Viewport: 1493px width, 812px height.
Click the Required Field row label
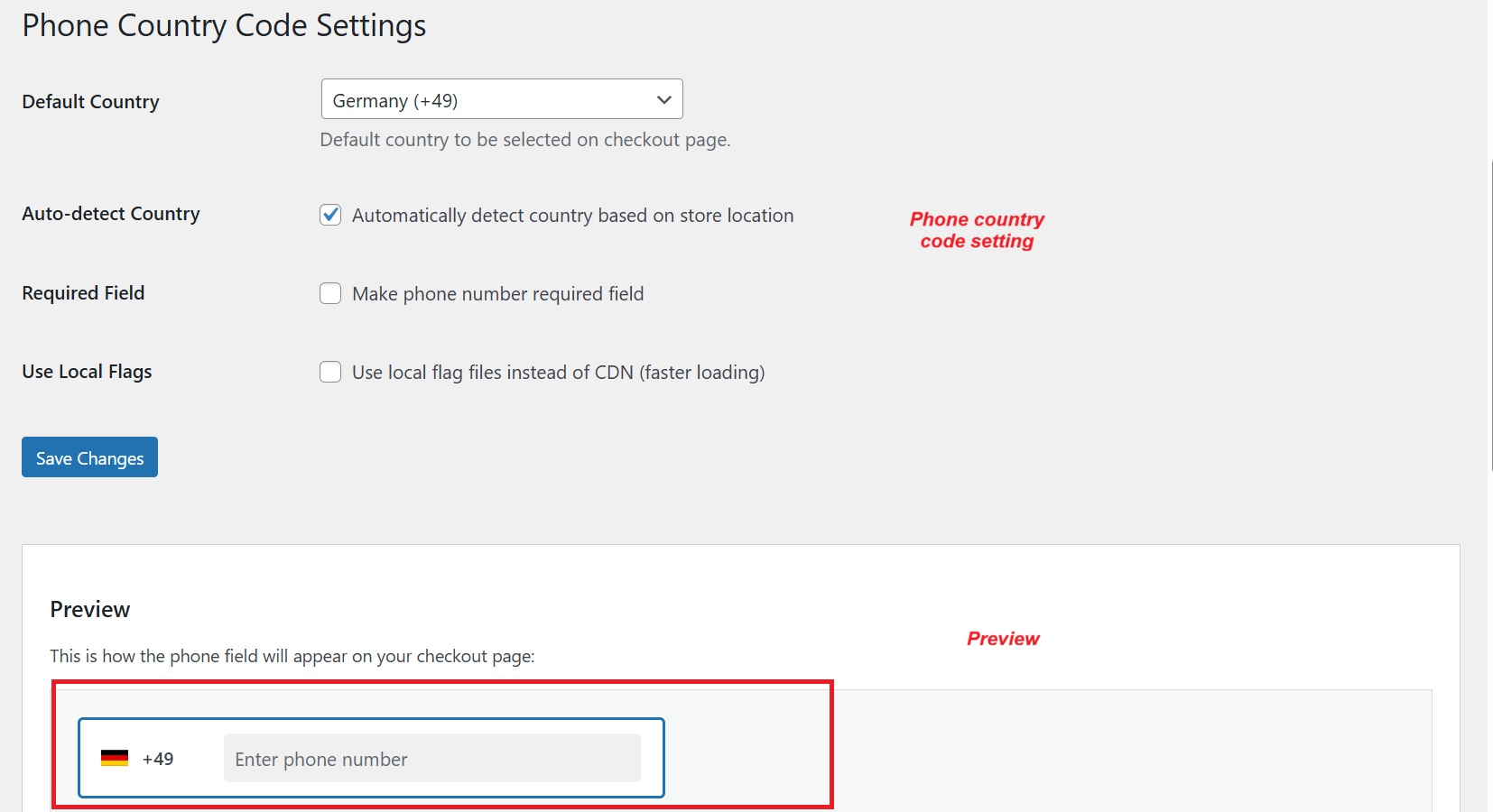pyautogui.click(x=83, y=292)
